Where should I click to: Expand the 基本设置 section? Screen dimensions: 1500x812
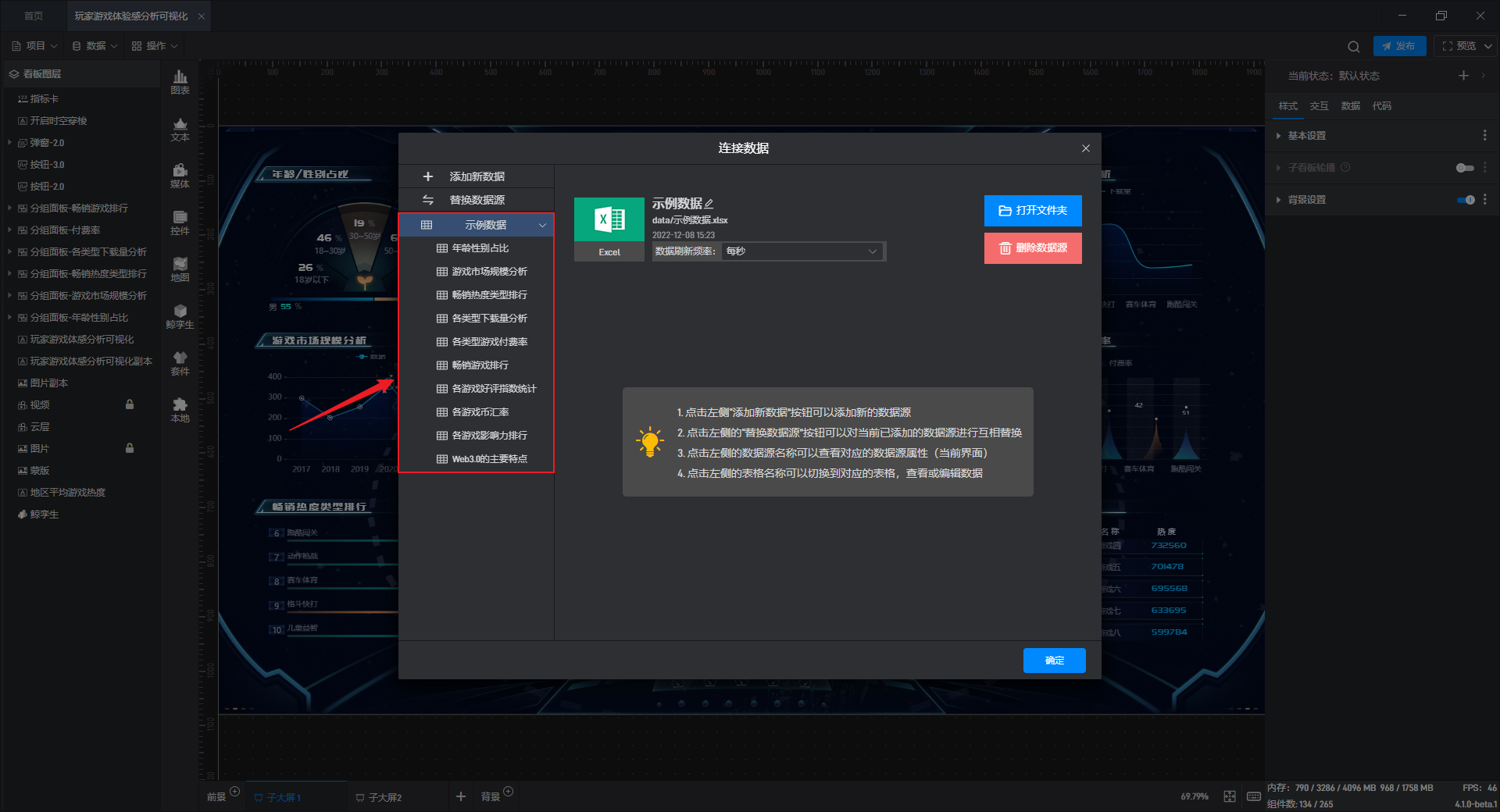click(1279, 136)
